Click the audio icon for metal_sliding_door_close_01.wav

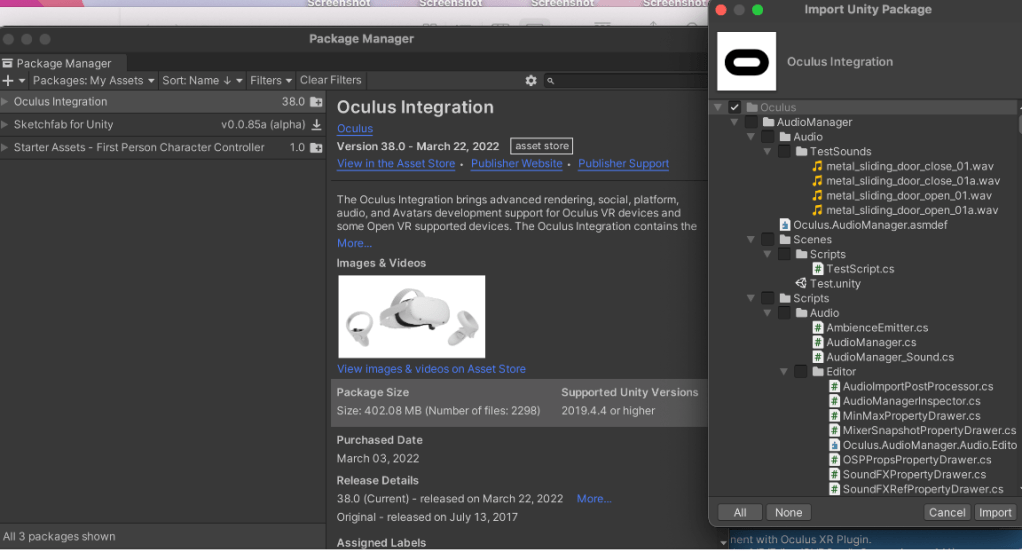(817, 167)
